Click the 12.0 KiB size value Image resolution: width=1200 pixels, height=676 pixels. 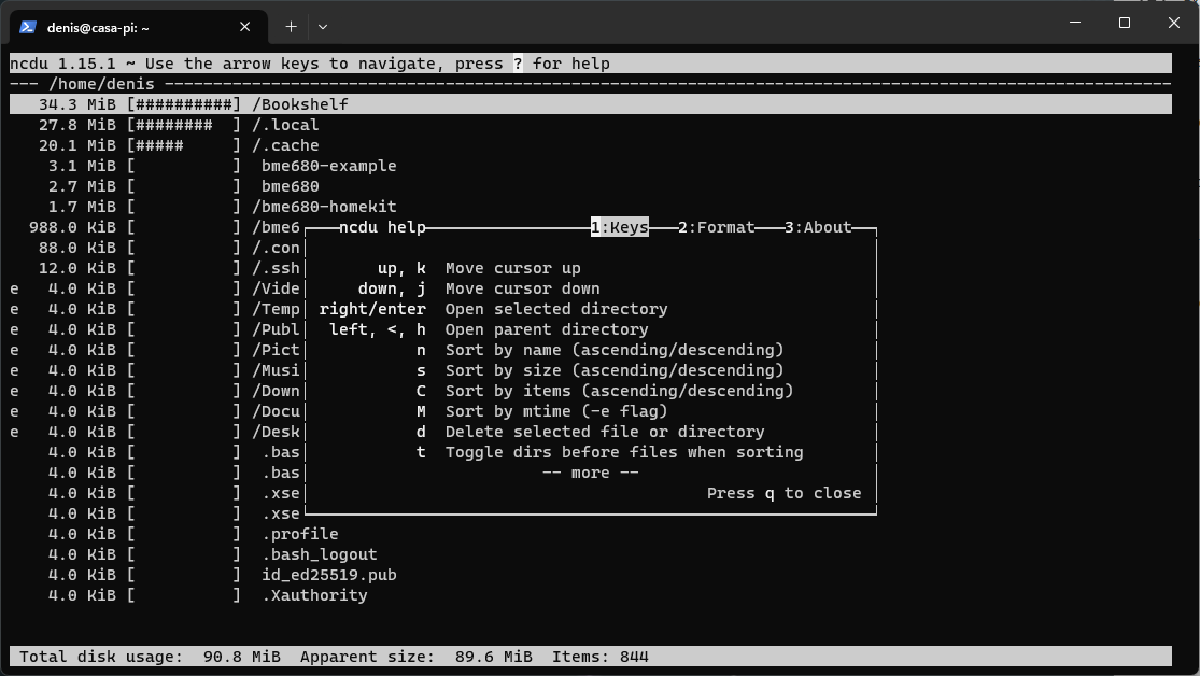77,268
